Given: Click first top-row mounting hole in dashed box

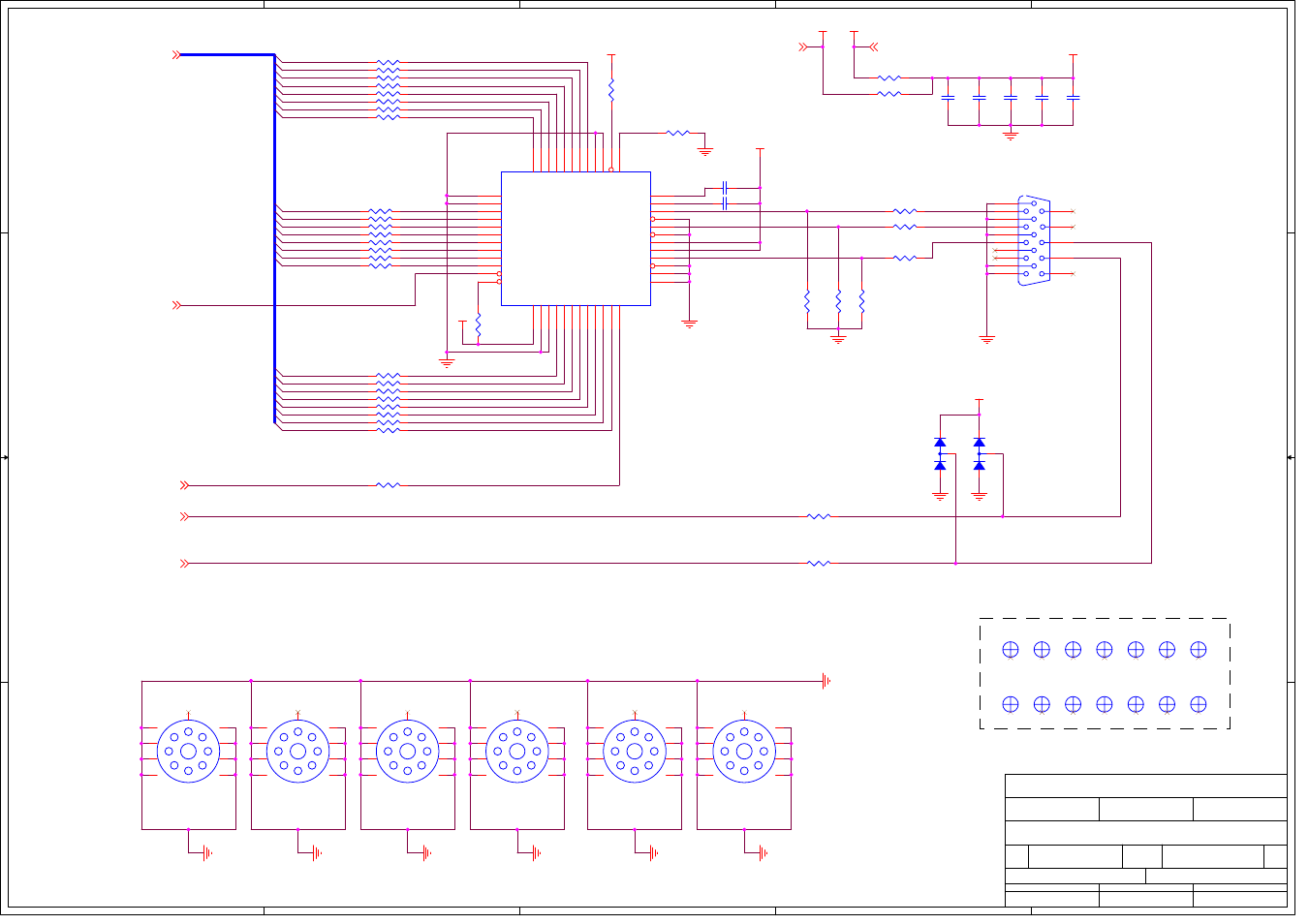Looking at the screenshot, I should coord(1011,650).
